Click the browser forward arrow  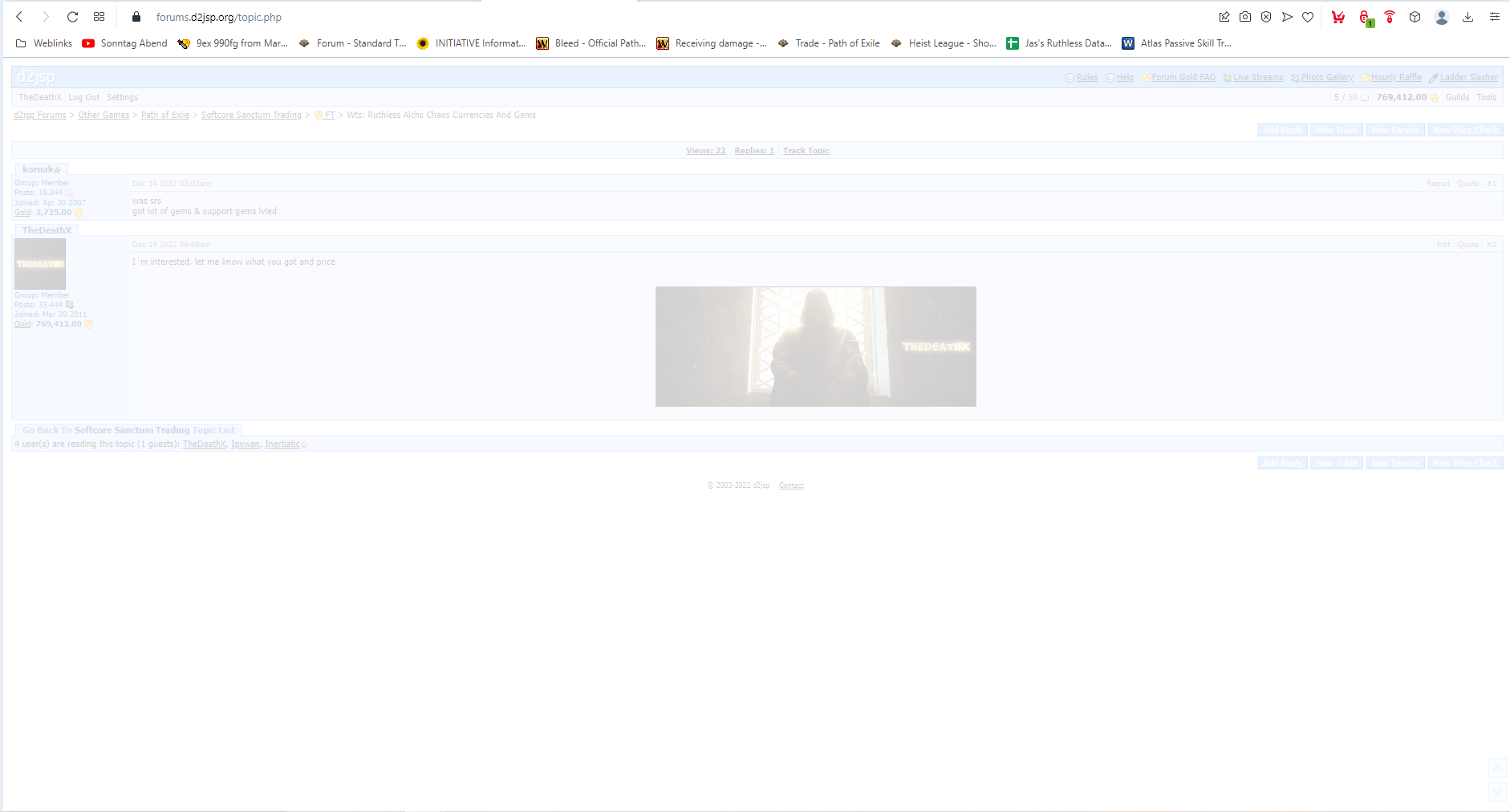tap(46, 17)
